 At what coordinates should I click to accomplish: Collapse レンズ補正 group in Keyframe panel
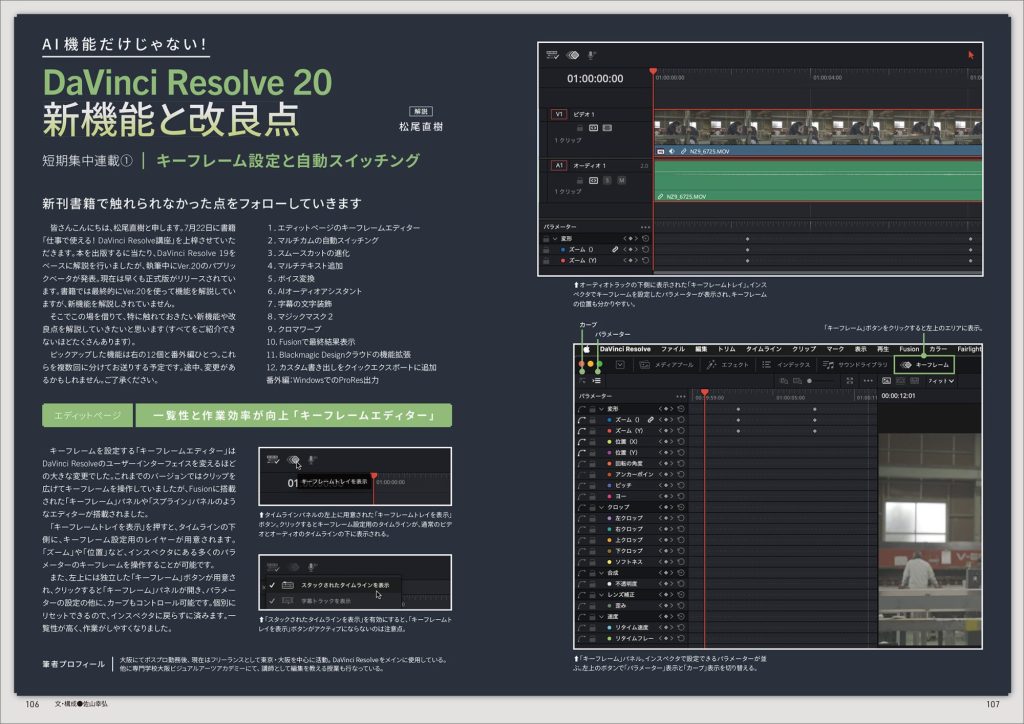(601, 595)
